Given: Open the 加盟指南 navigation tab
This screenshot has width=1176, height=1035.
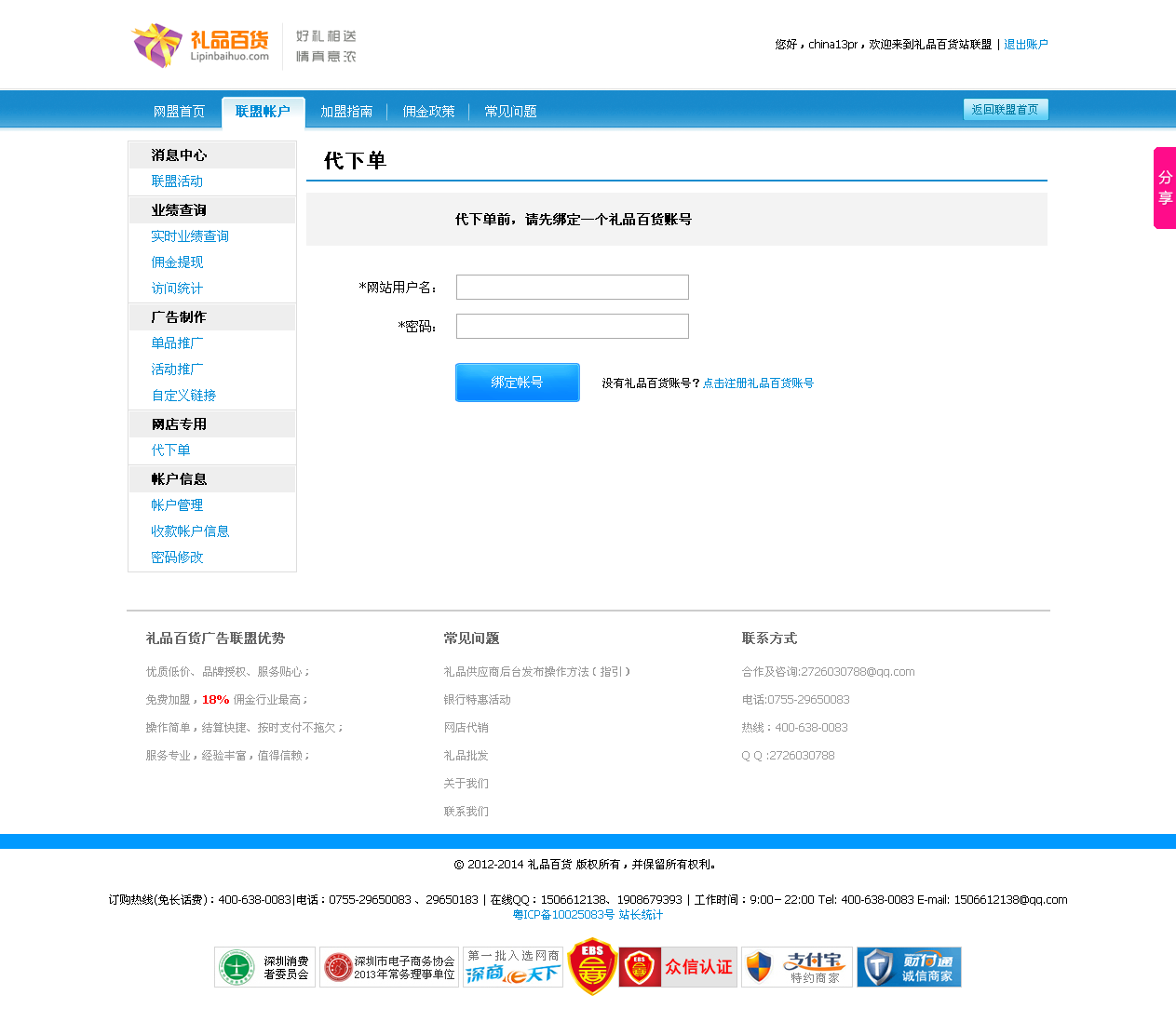Looking at the screenshot, I should [x=346, y=112].
